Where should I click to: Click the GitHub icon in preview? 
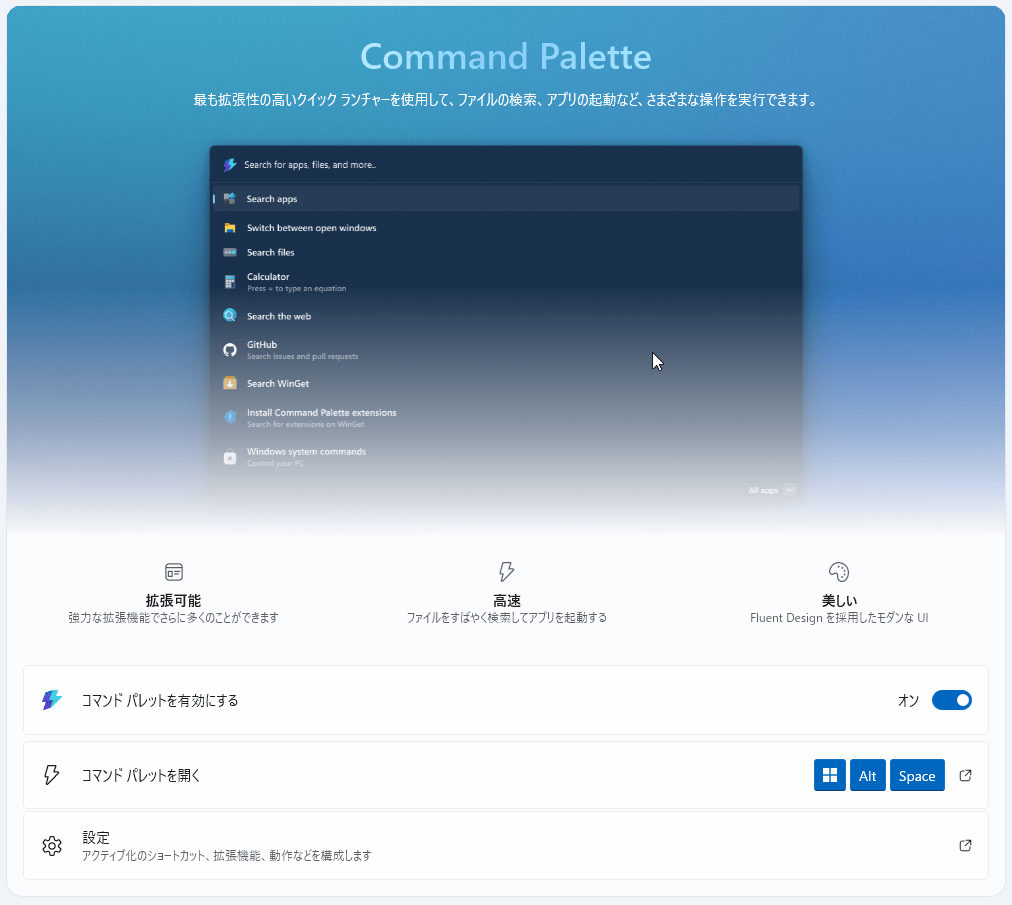pyautogui.click(x=229, y=349)
